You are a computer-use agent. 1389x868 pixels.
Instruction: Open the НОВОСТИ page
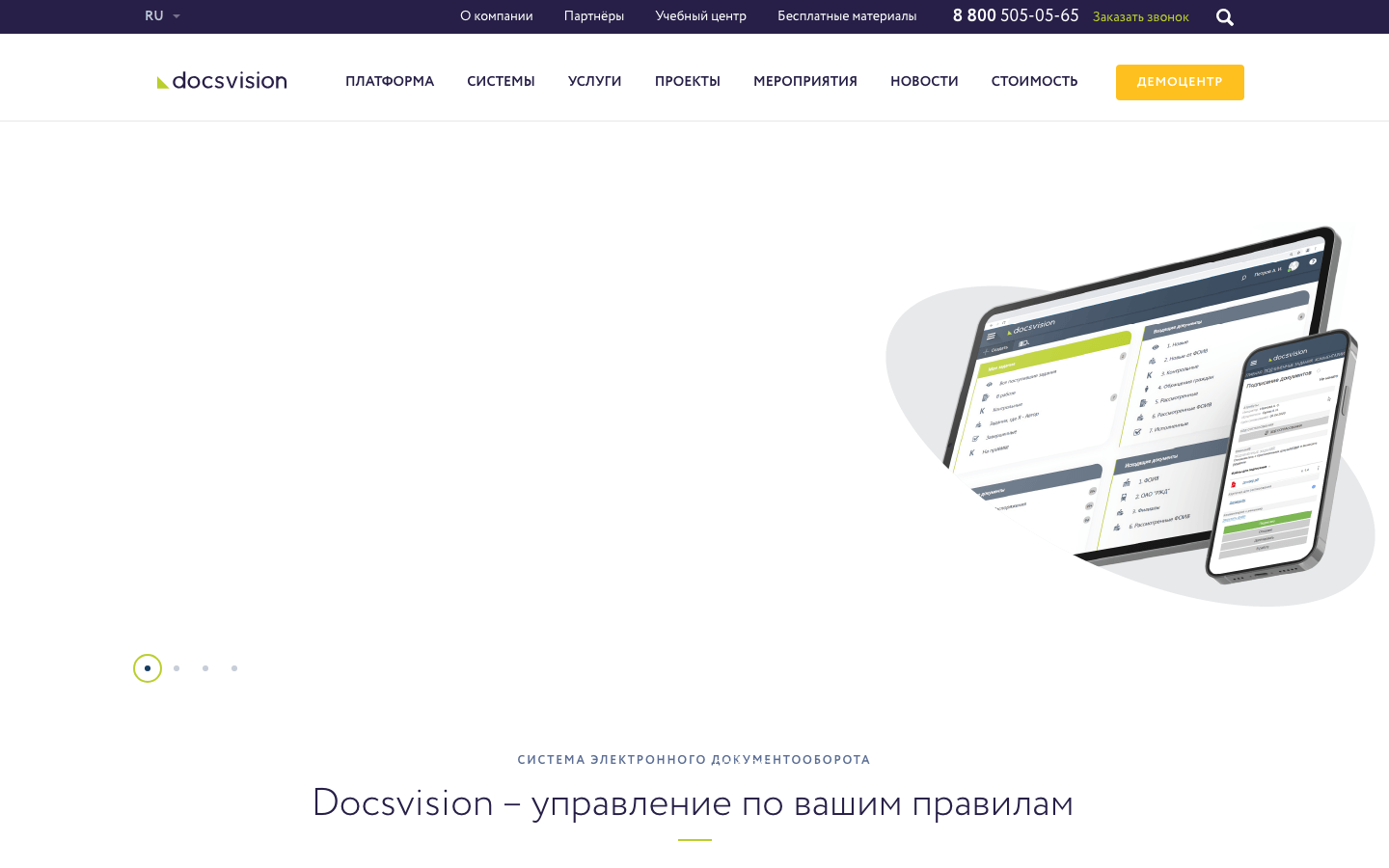pos(924,82)
